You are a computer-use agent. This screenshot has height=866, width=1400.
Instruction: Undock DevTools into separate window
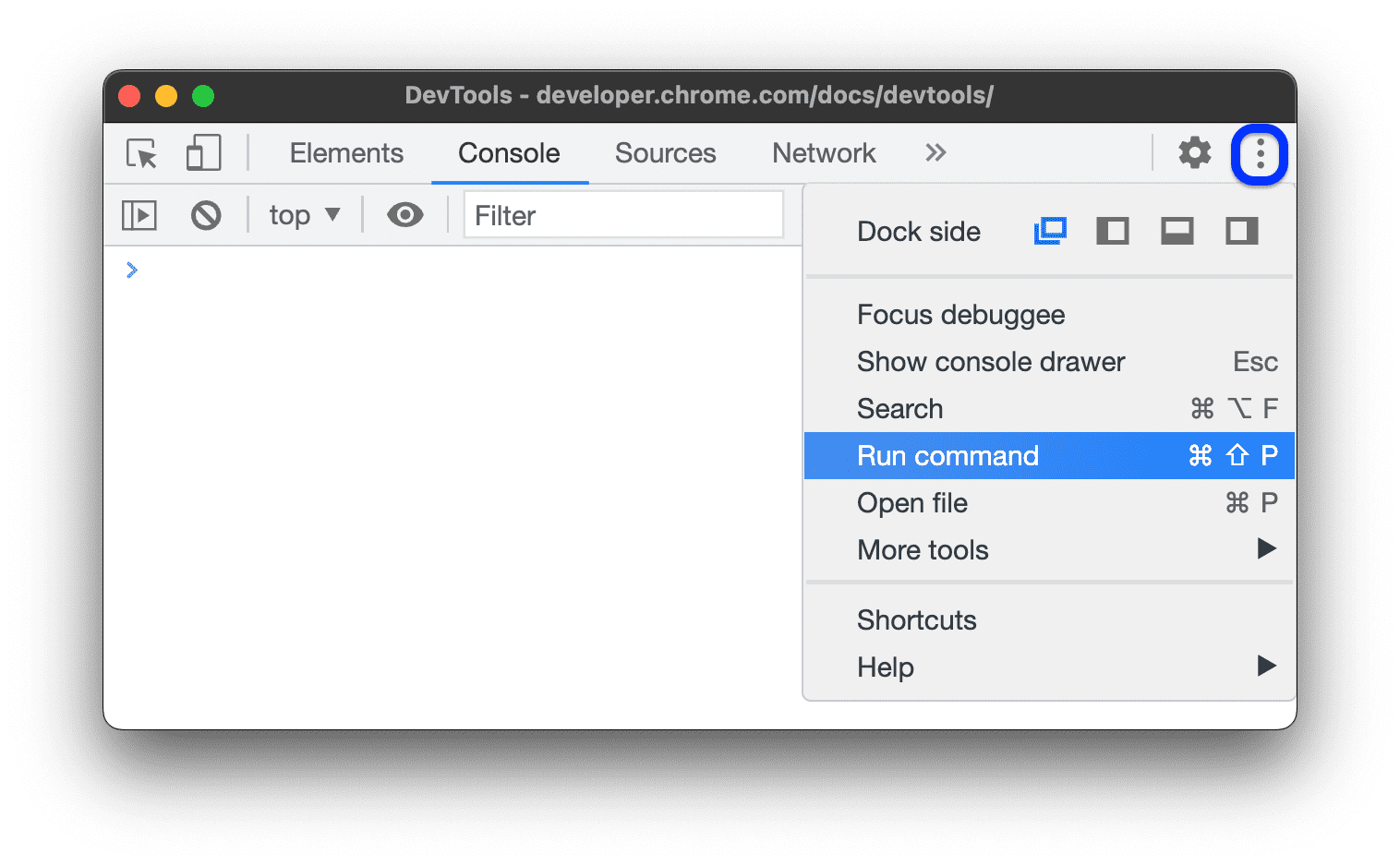(x=1050, y=231)
